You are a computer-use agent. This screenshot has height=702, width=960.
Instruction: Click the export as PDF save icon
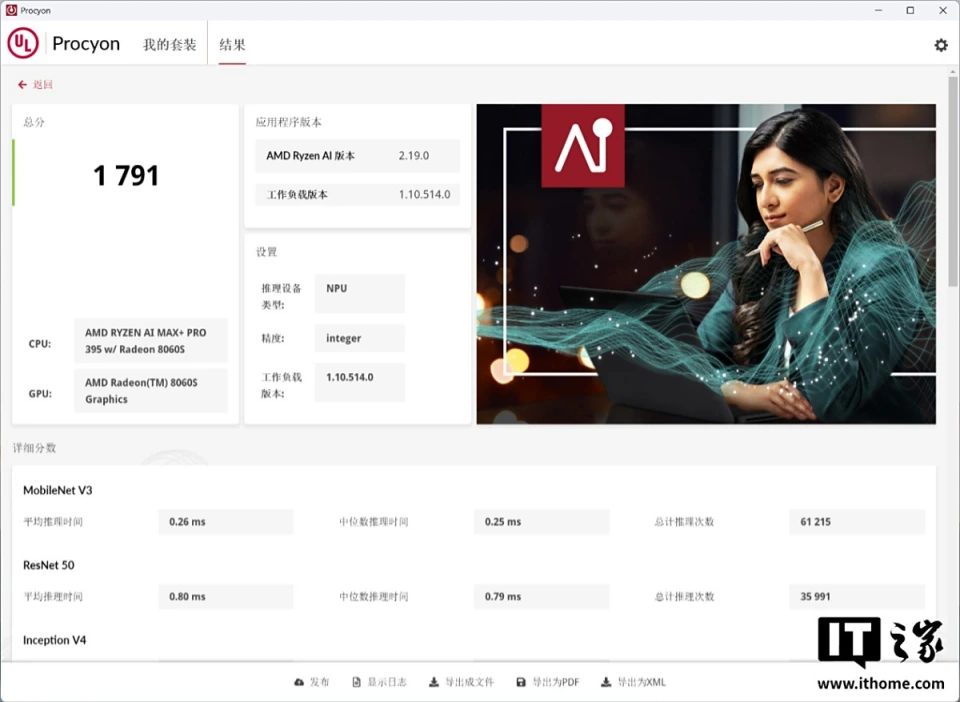tap(520, 681)
